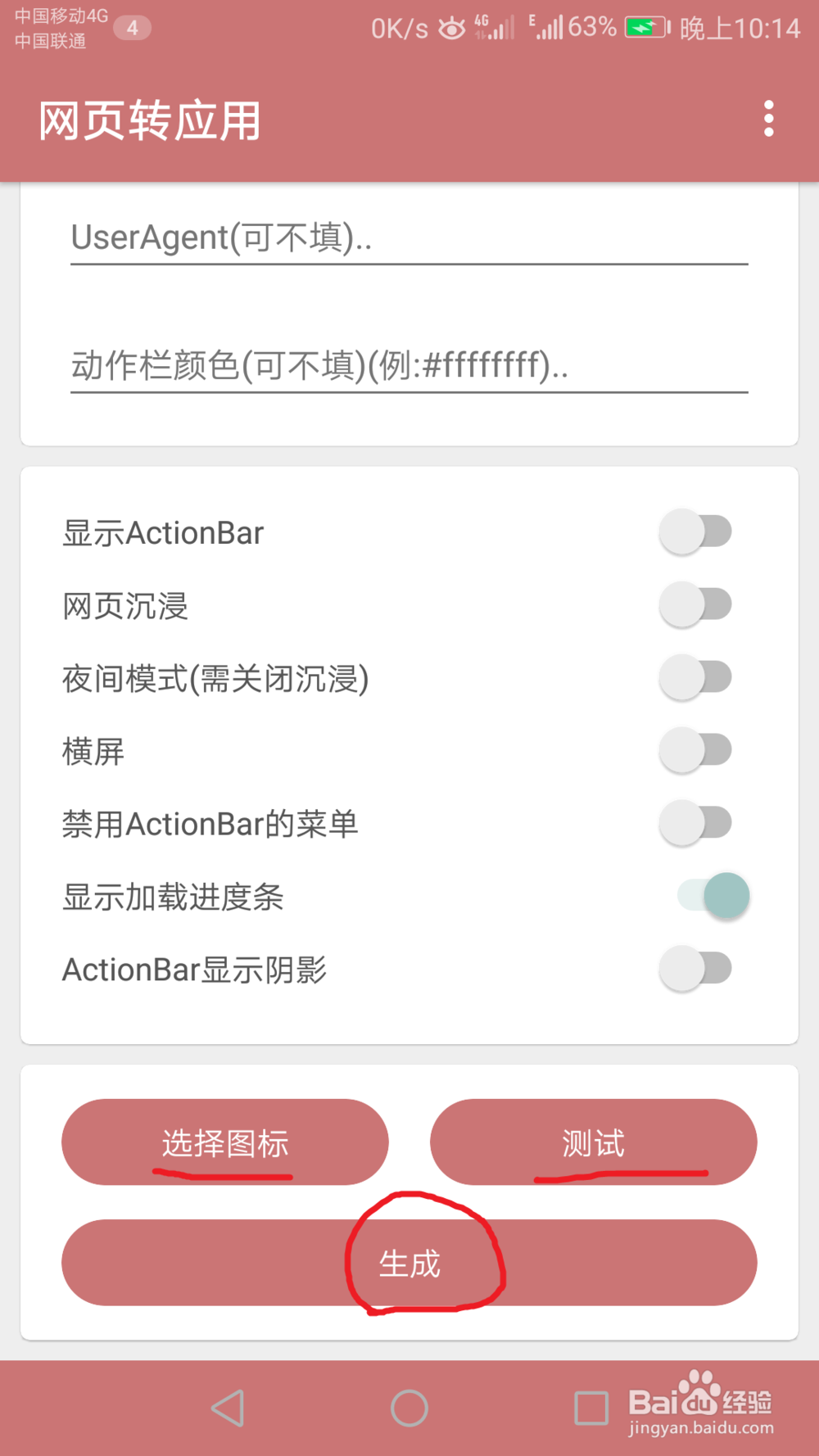Toggle 禁用ActionBar的菜单 switch
Image resolution: width=819 pixels, height=1456 pixels.
tap(696, 824)
